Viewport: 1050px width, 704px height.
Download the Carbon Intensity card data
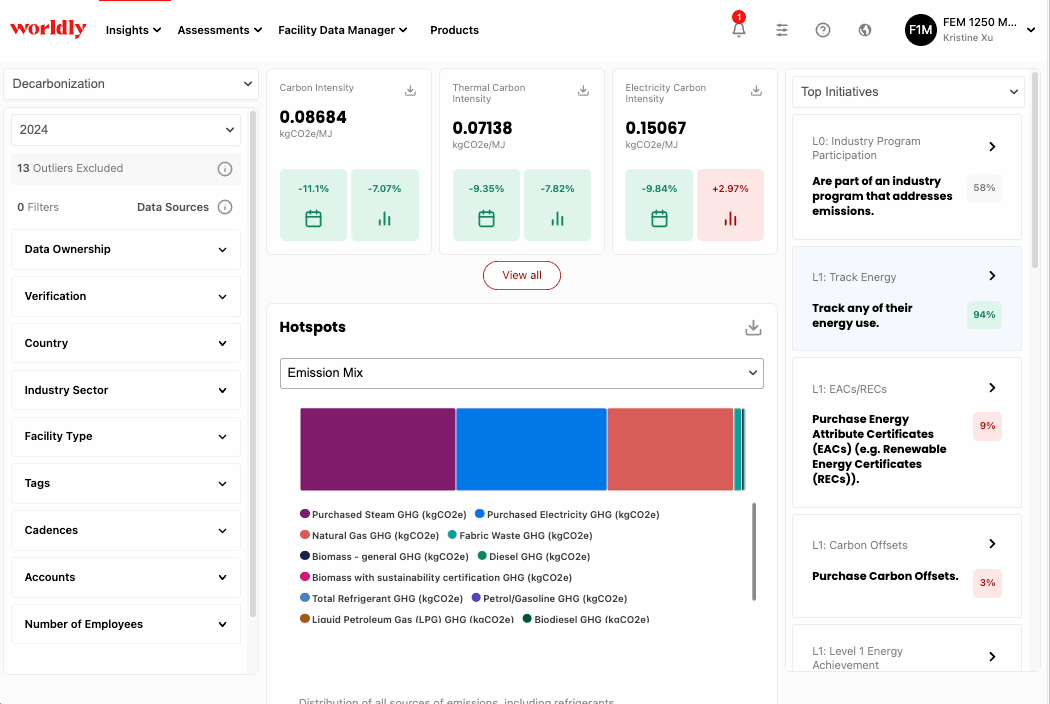pyautogui.click(x=410, y=90)
